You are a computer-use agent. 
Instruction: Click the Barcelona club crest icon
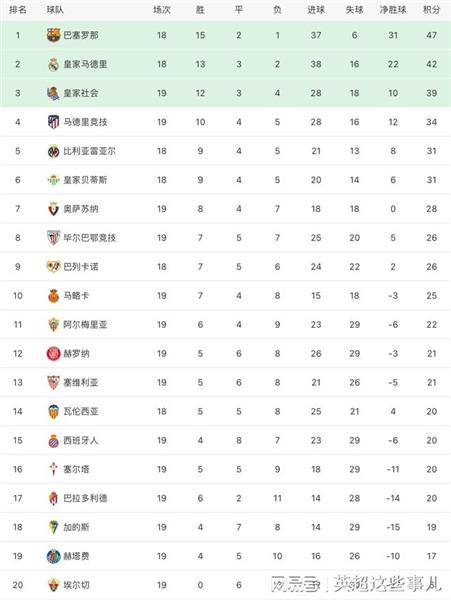click(x=54, y=35)
